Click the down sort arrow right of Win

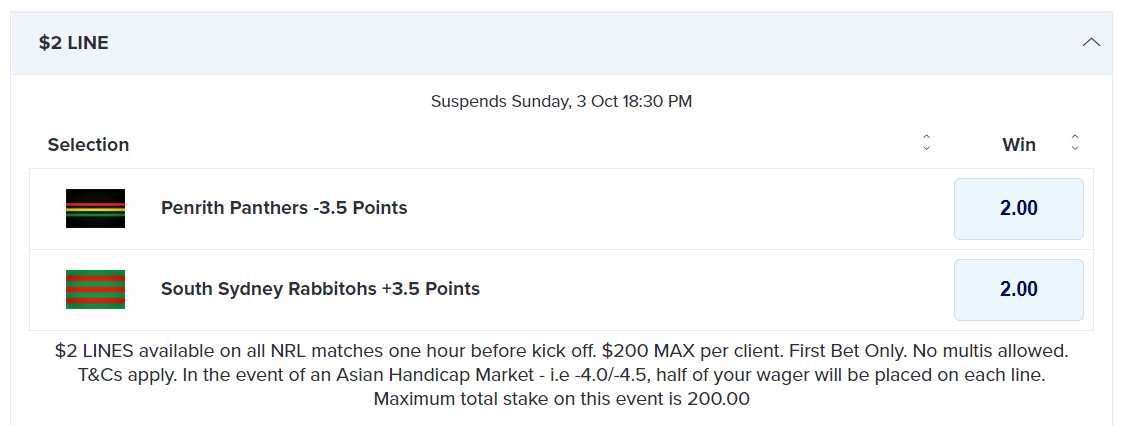point(1074,147)
